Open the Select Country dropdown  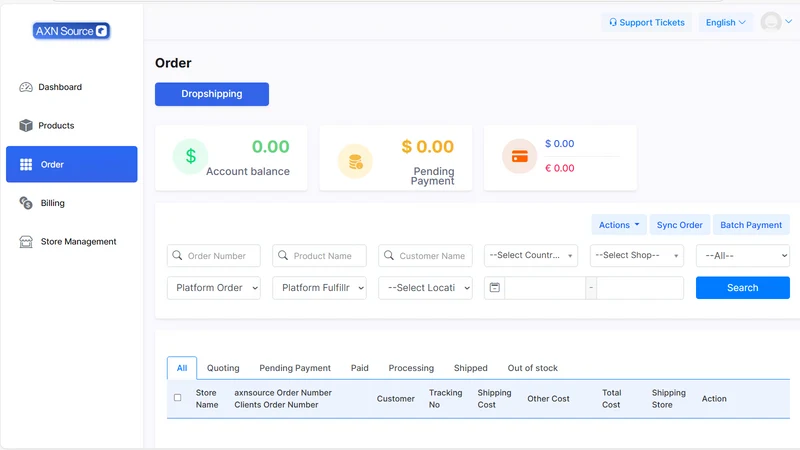(531, 256)
